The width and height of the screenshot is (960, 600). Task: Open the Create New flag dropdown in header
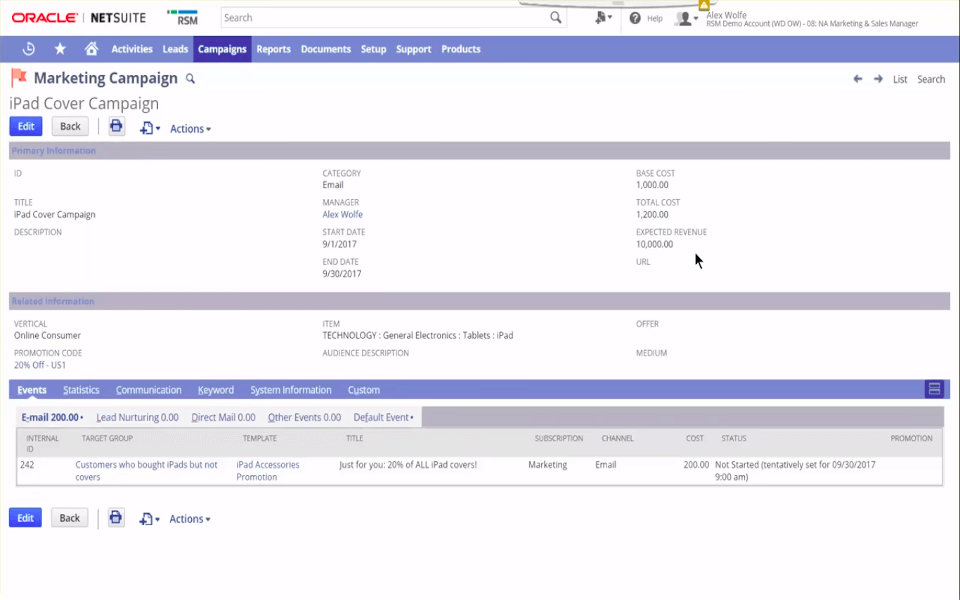[603, 18]
